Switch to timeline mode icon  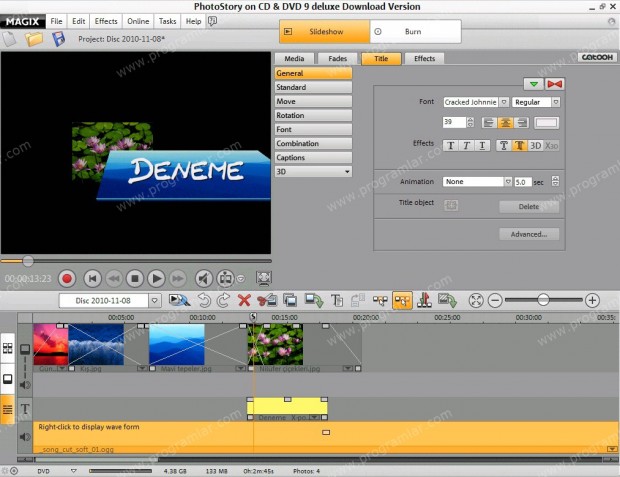(x=8, y=409)
